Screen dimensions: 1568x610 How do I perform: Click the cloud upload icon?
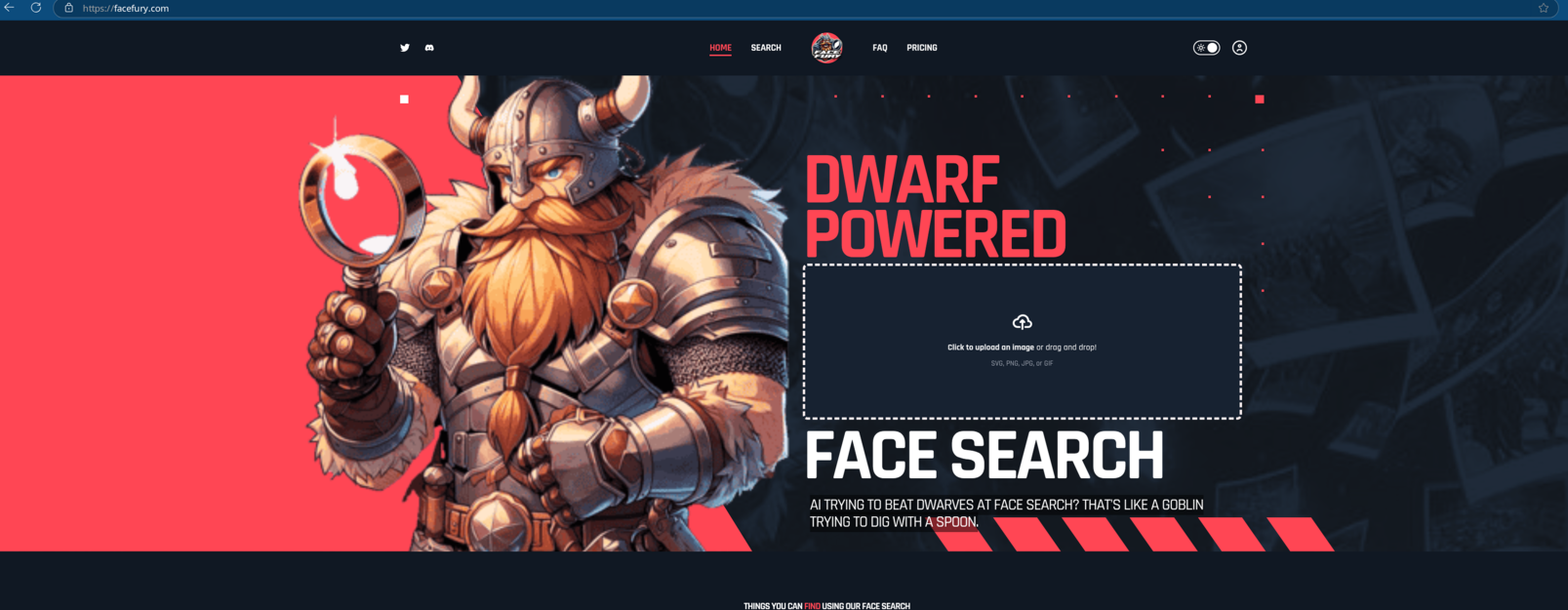click(1022, 322)
